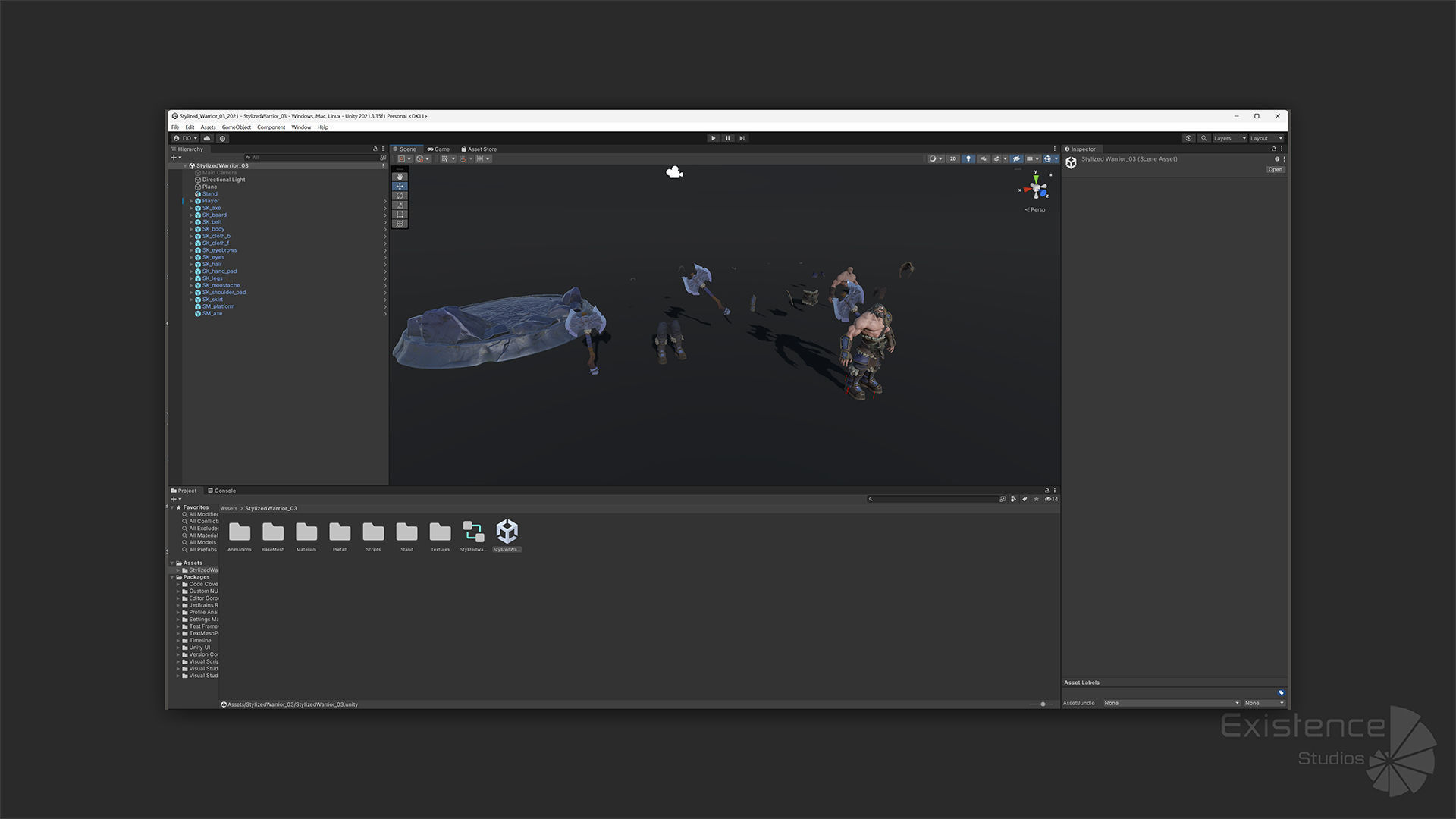Image resolution: width=1456 pixels, height=819 pixels.
Task: Open the AssetBundle None dropdown
Action: pos(1172,703)
